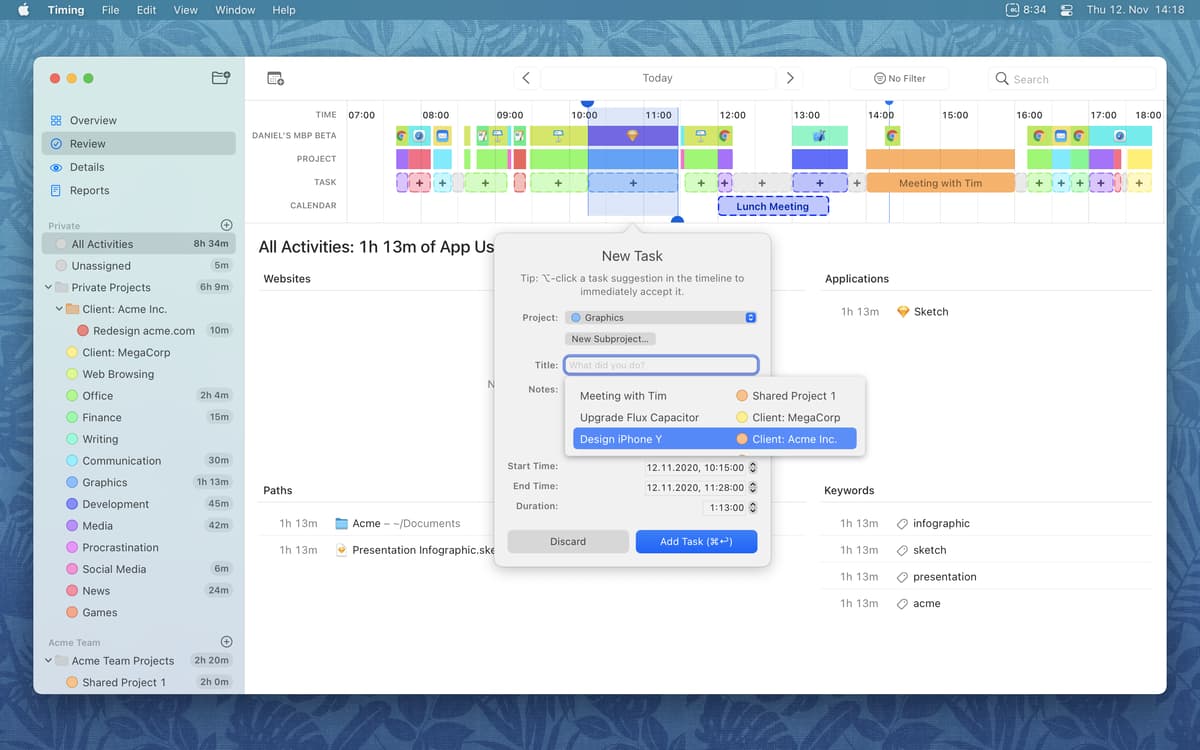Open the Window menu
This screenshot has height=750, width=1200.
235,10
